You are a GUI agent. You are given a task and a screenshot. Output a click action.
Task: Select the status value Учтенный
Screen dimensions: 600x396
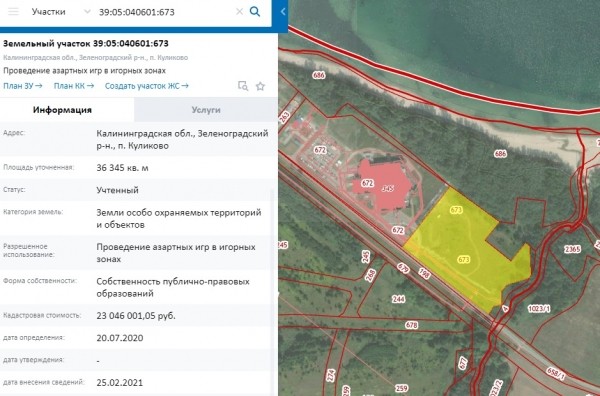117,190
